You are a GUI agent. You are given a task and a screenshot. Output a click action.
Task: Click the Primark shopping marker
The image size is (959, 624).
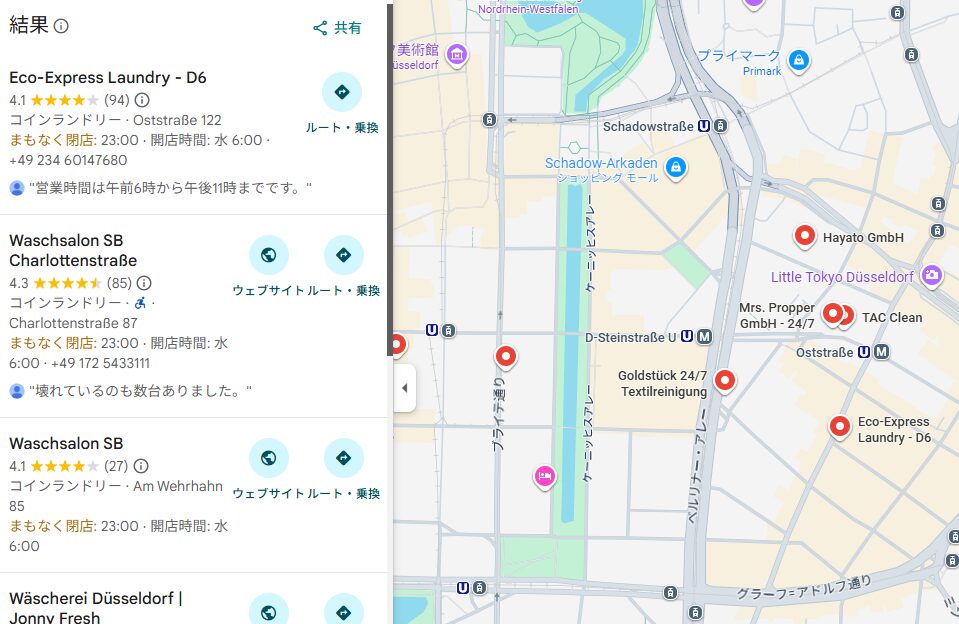pos(798,61)
